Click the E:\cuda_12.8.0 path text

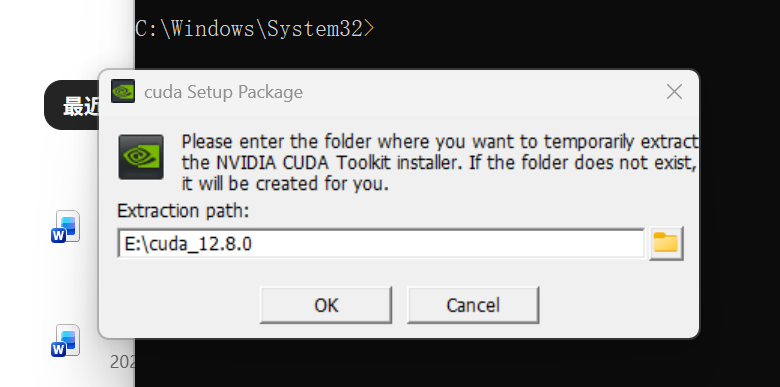pyautogui.click(x=188, y=244)
